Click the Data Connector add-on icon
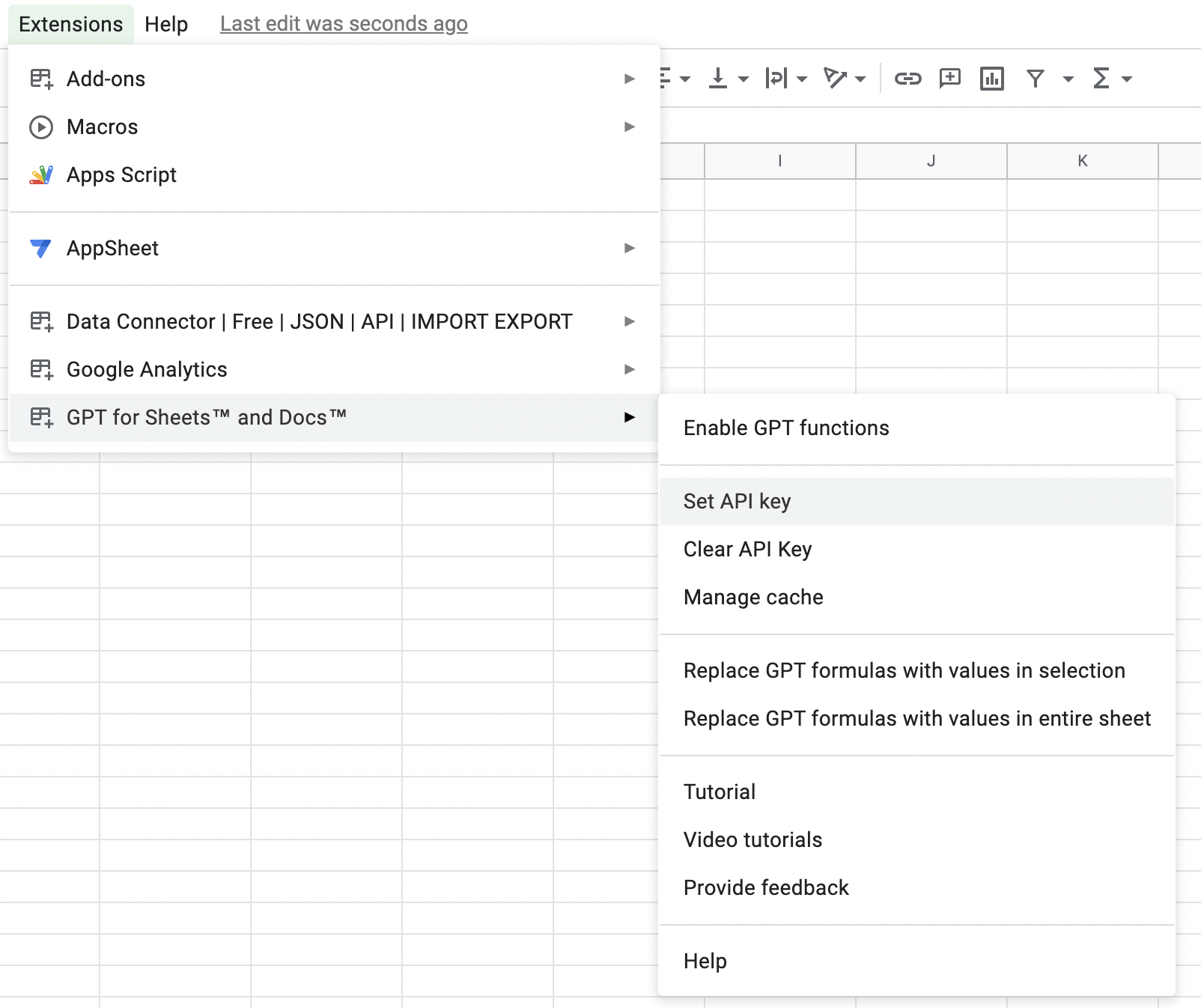 point(41,321)
